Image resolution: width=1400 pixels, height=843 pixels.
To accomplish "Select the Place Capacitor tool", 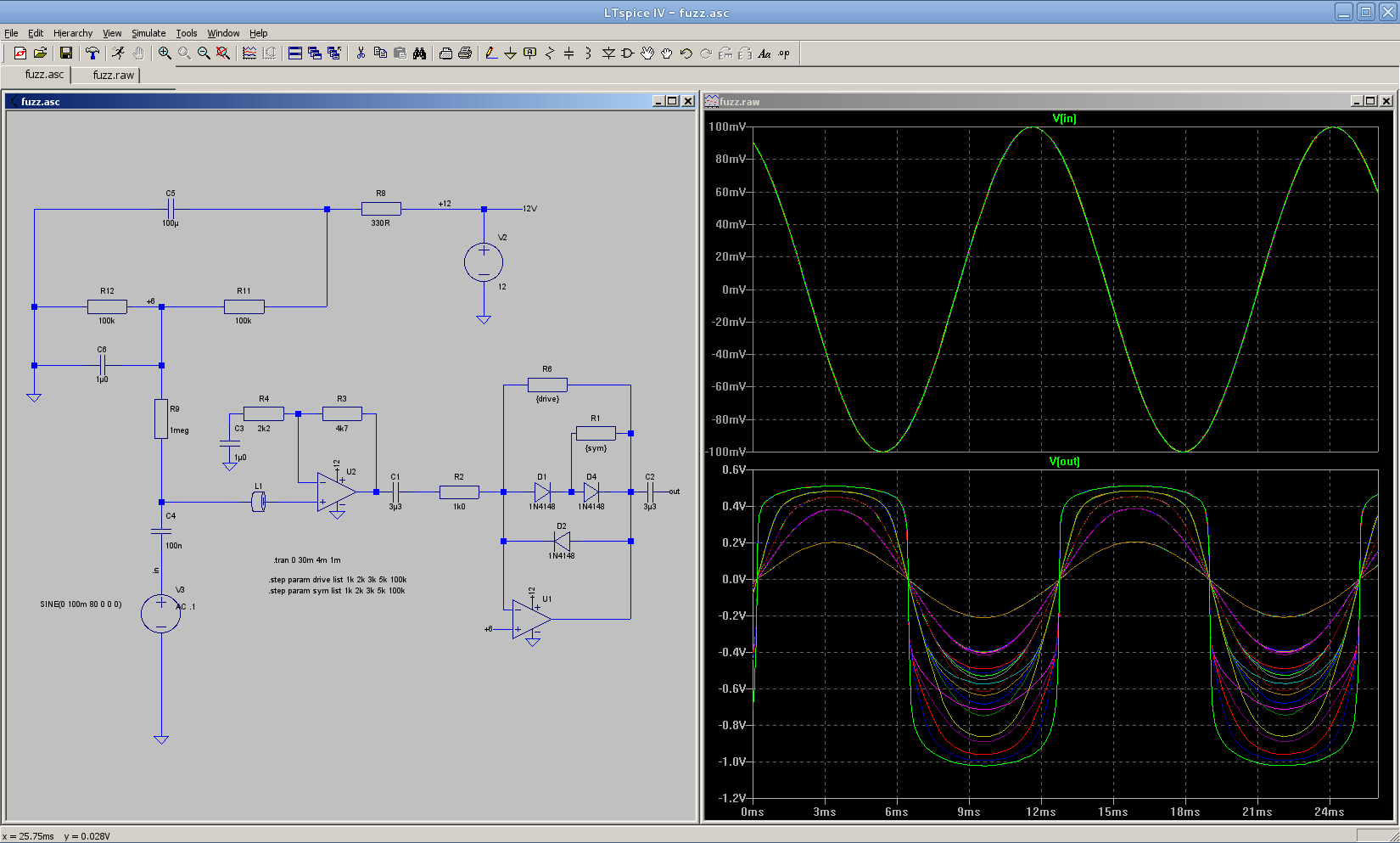I will pyautogui.click(x=568, y=53).
